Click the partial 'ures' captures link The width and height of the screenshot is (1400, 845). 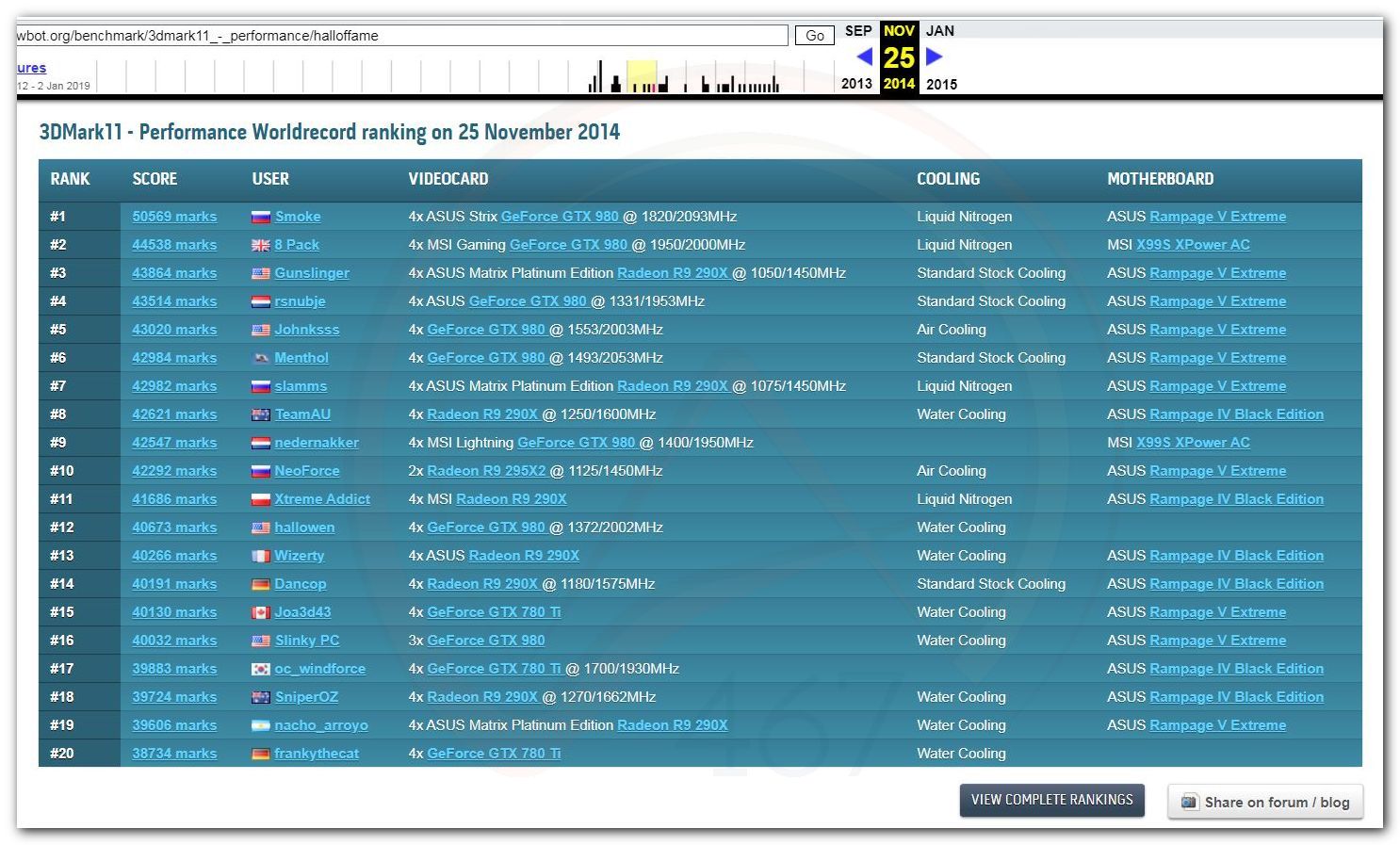(31, 68)
